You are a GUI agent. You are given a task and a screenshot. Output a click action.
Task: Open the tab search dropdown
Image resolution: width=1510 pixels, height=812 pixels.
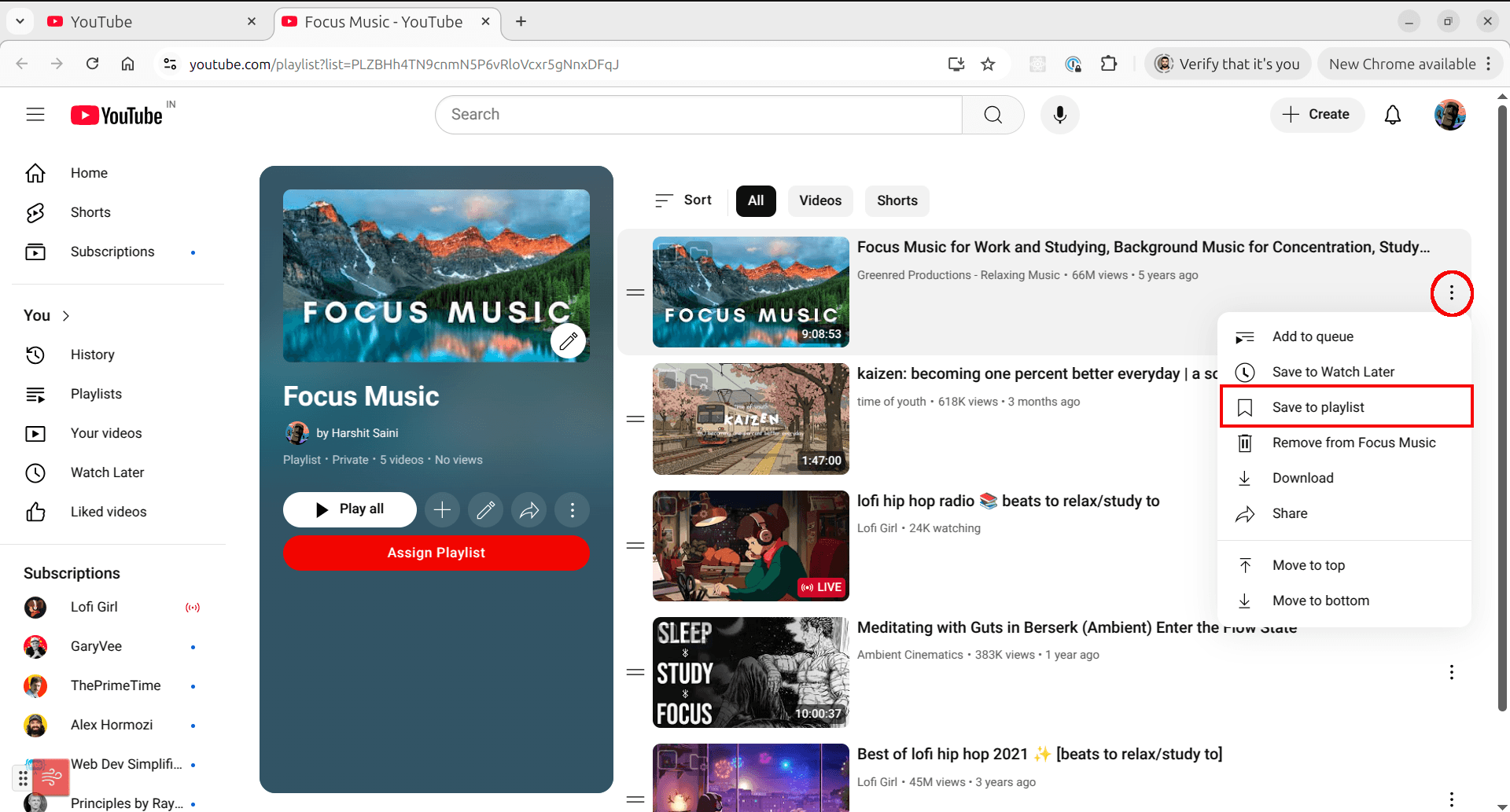pos(20,21)
